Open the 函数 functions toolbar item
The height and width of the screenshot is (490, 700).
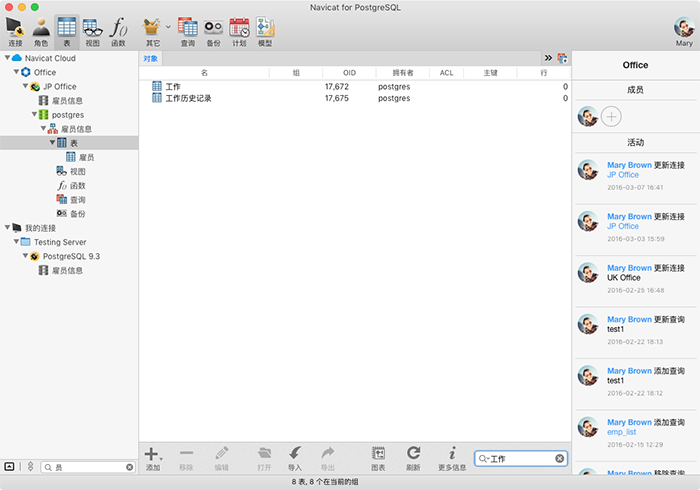118,31
